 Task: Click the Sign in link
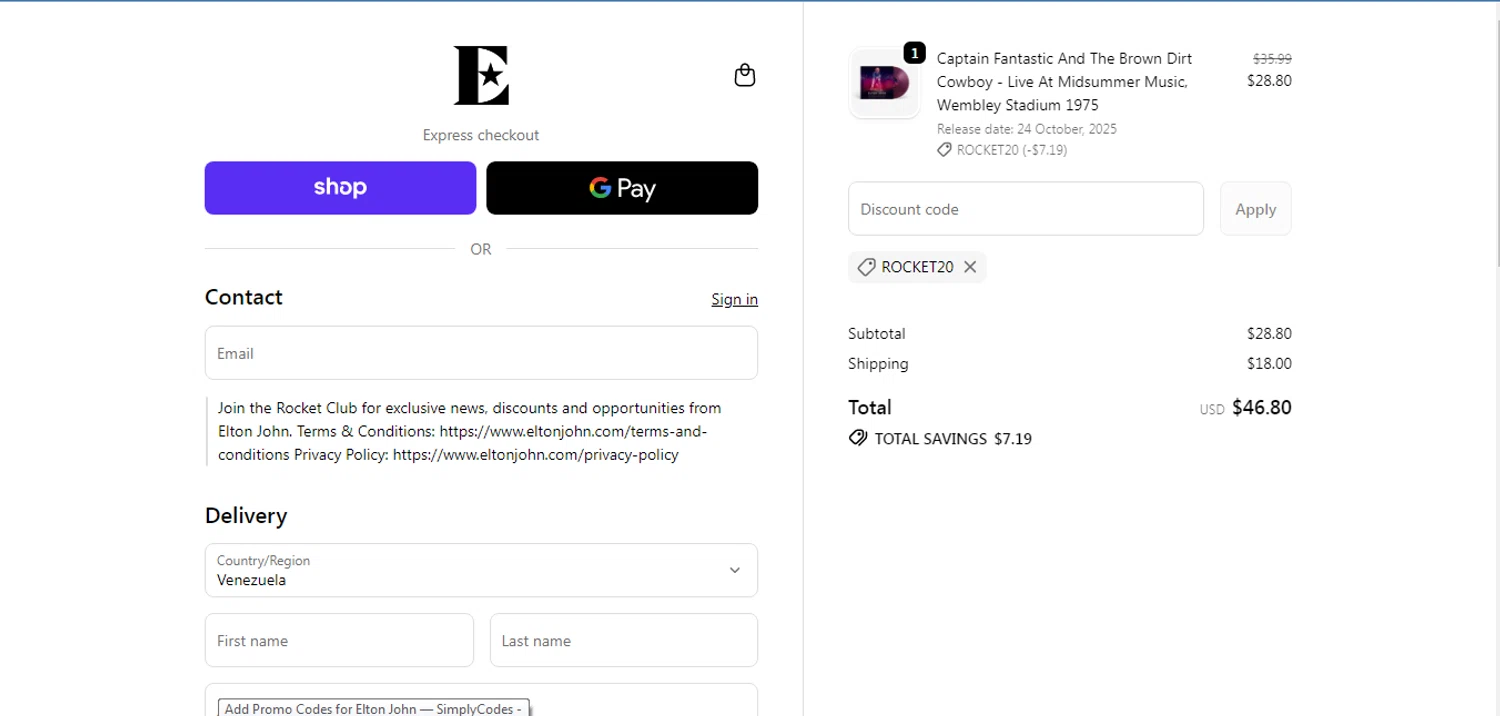point(734,299)
